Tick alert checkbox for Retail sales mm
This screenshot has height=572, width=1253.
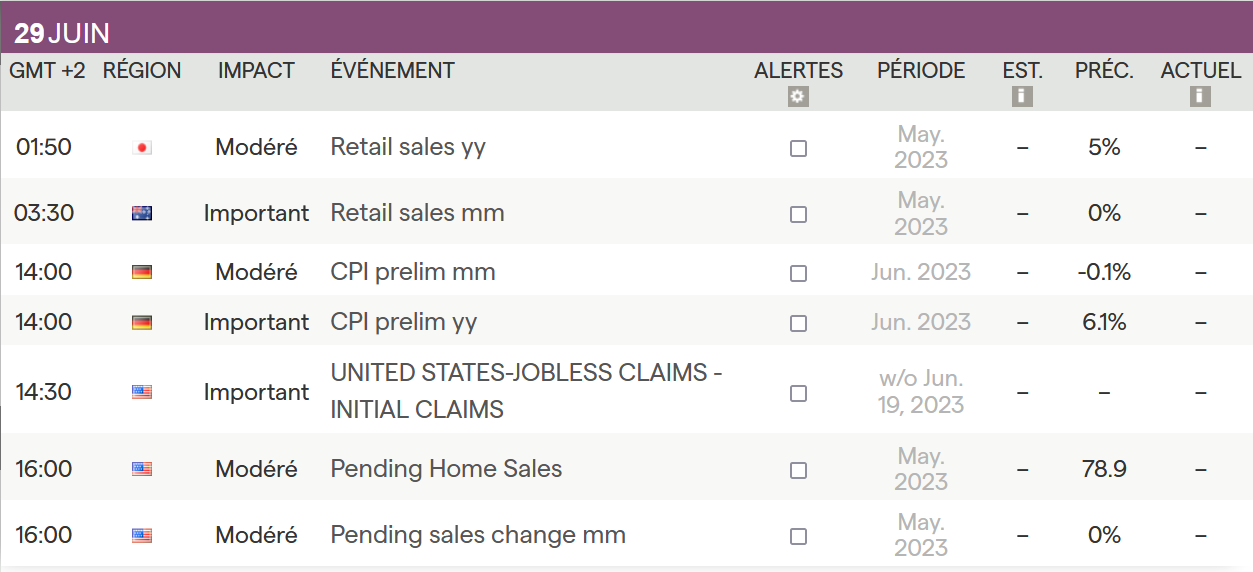point(798,214)
